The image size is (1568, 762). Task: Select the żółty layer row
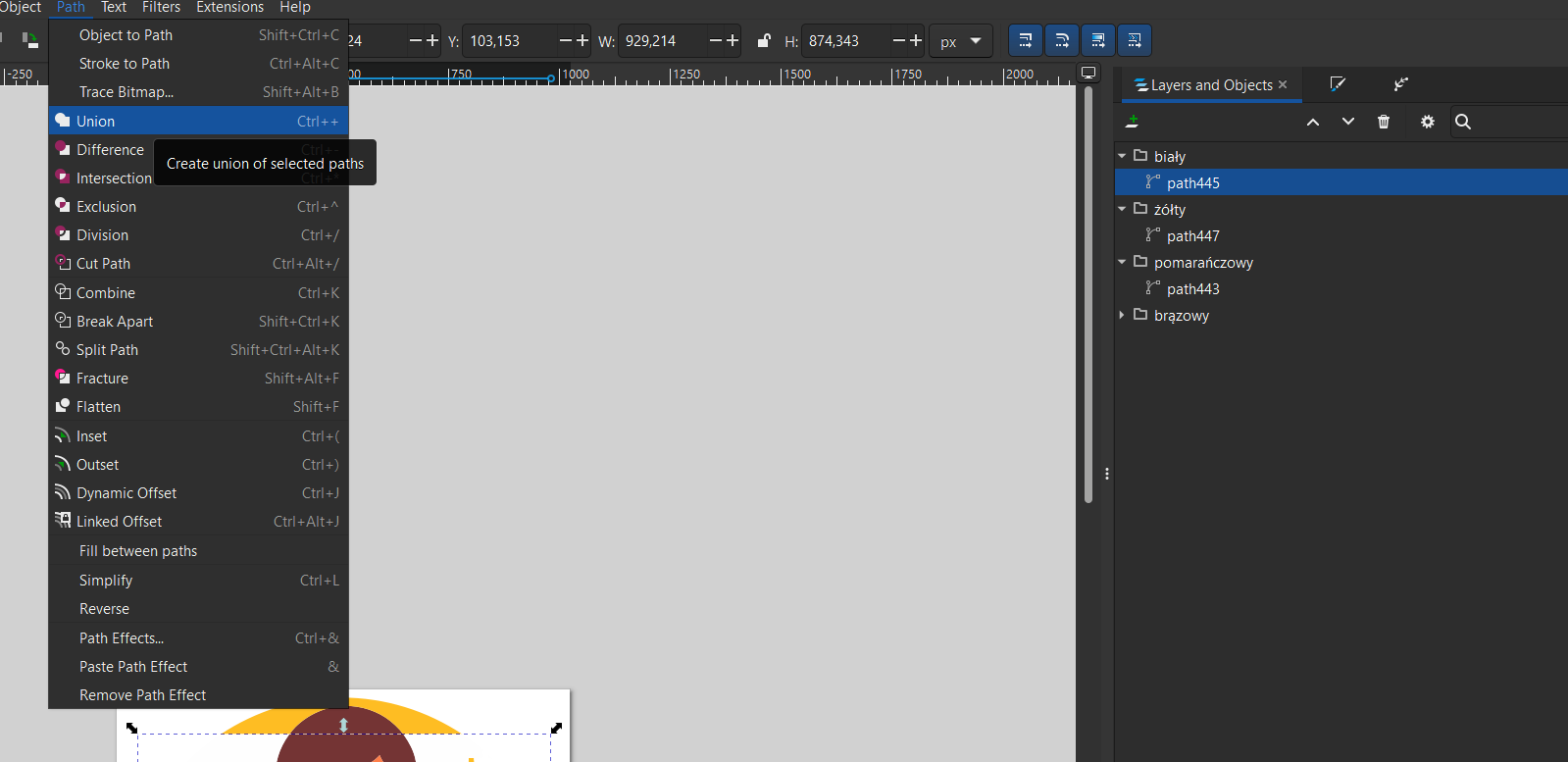coord(1341,209)
